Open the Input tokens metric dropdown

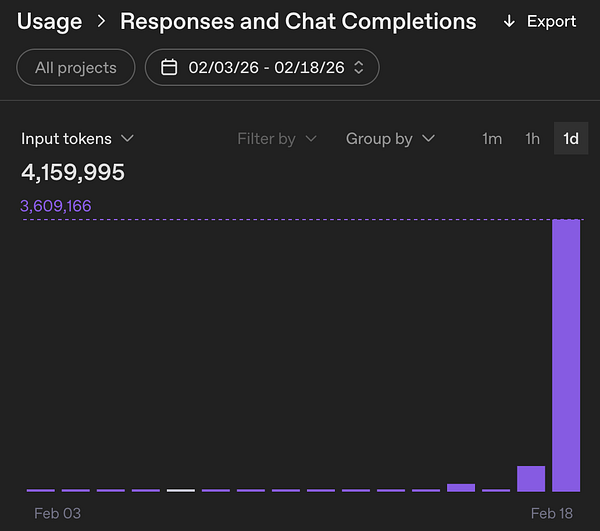coord(77,138)
